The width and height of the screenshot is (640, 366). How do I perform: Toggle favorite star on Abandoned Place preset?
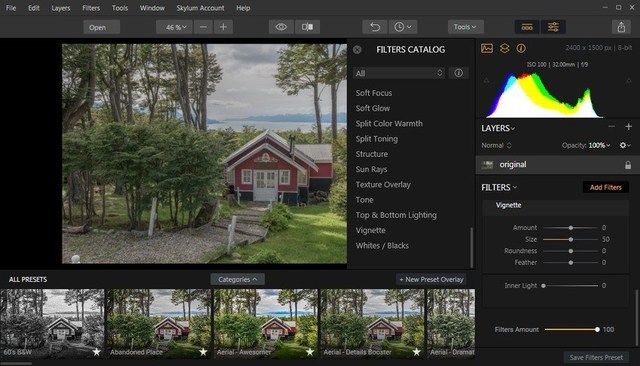coord(203,352)
